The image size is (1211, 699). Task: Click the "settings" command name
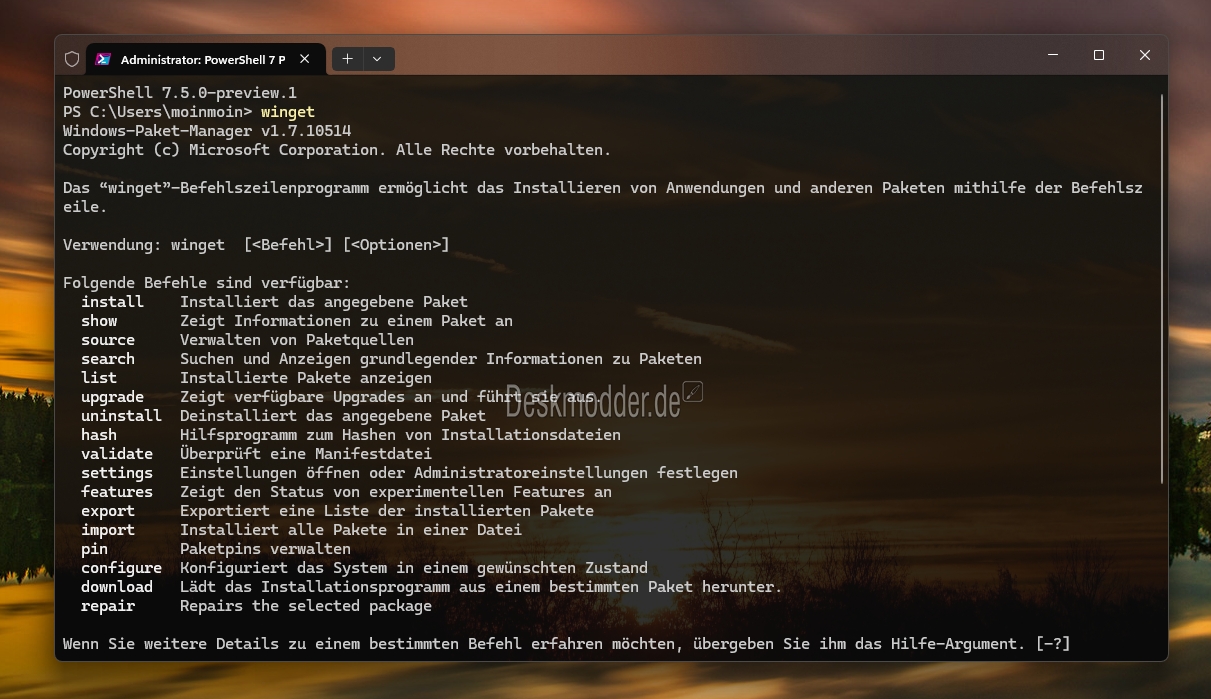(x=117, y=473)
